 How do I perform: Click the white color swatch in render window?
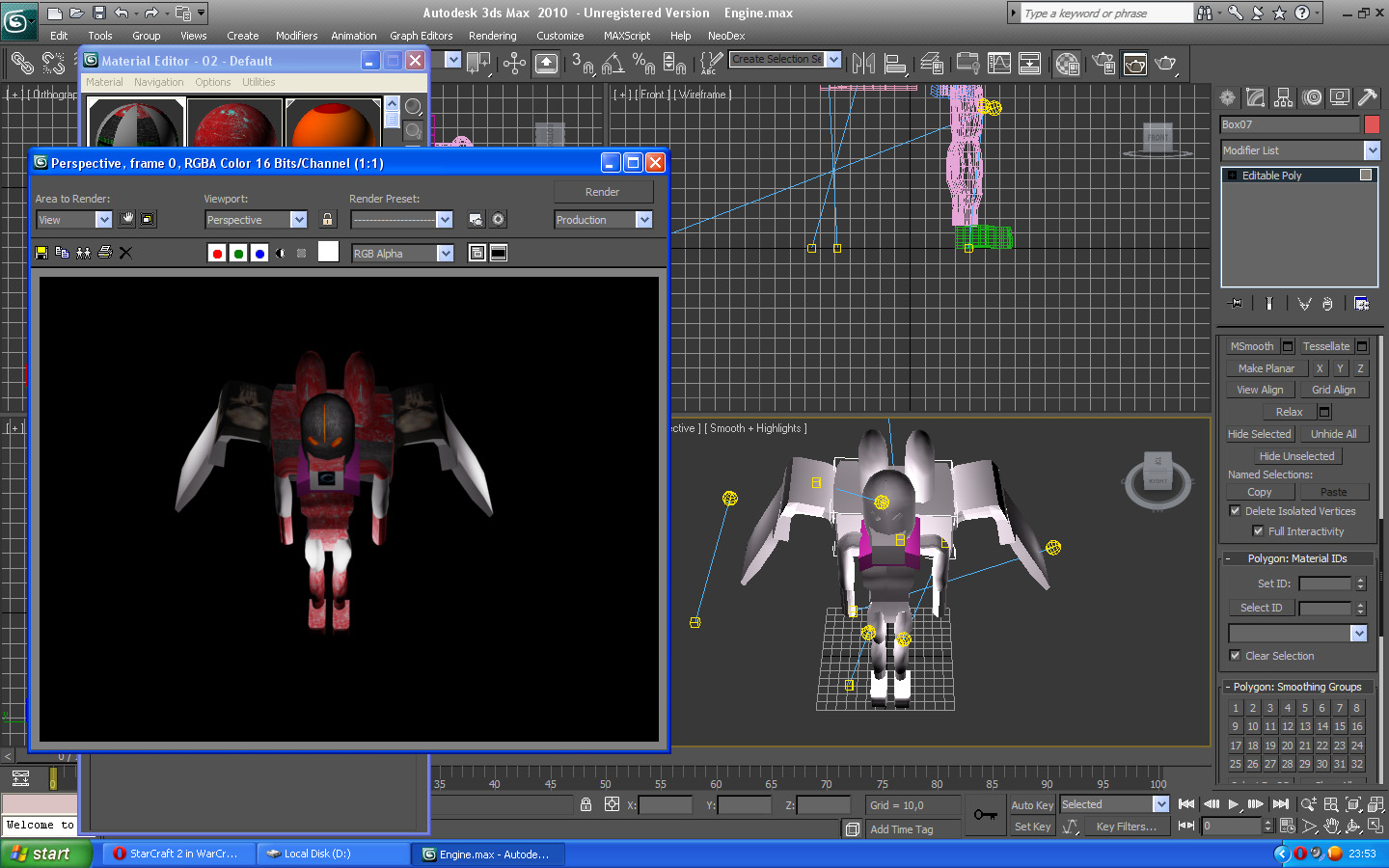coord(329,252)
